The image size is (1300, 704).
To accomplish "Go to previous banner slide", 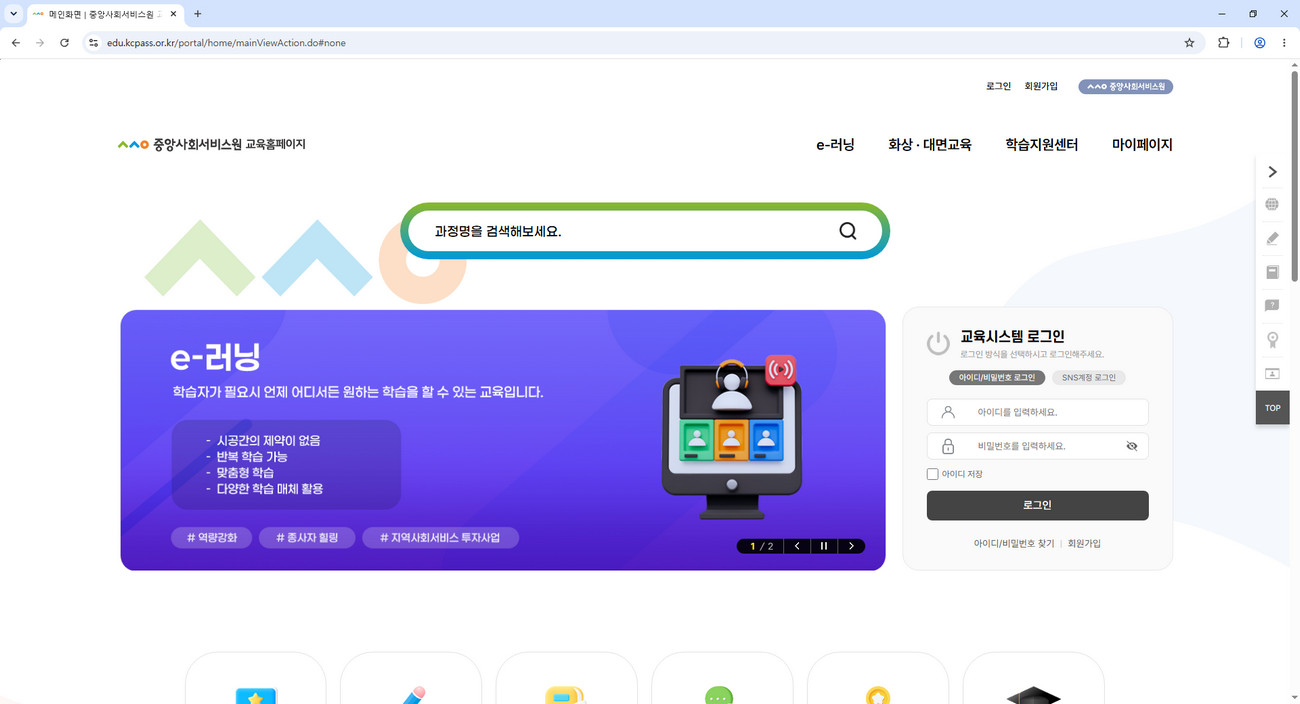I will click(x=797, y=546).
